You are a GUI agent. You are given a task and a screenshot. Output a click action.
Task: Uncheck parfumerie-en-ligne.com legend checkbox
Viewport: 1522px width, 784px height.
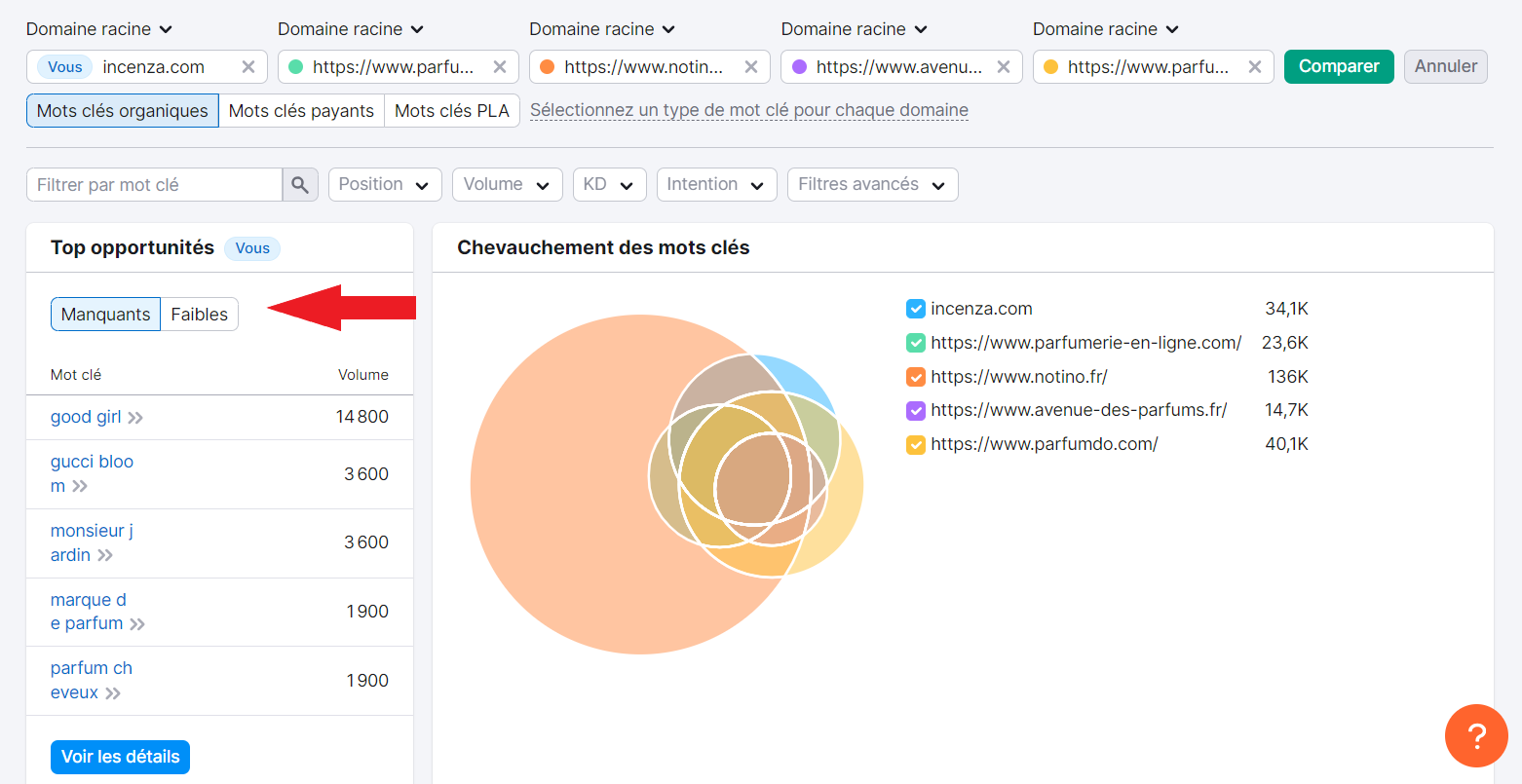916,343
